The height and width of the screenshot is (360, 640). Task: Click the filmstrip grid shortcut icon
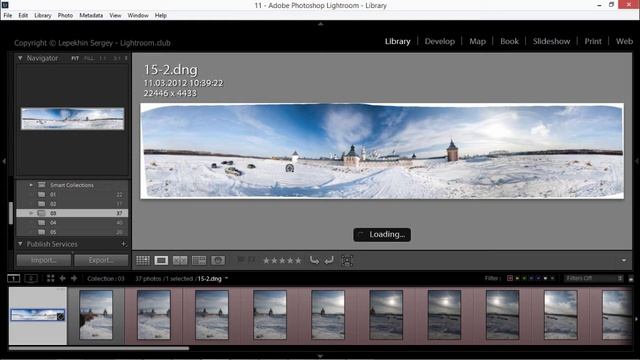(51, 278)
